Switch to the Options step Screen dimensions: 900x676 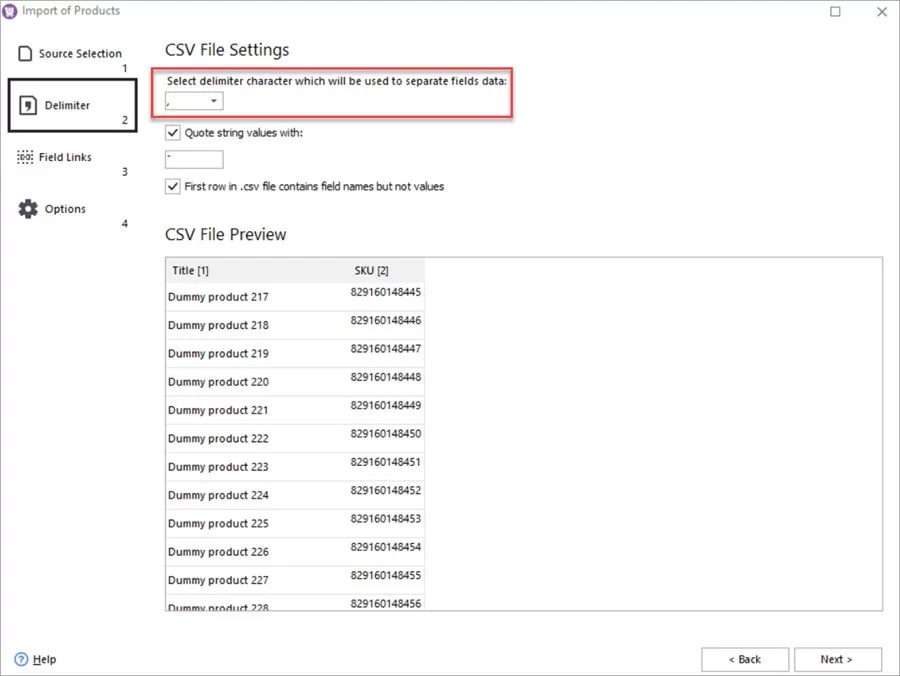pos(65,208)
